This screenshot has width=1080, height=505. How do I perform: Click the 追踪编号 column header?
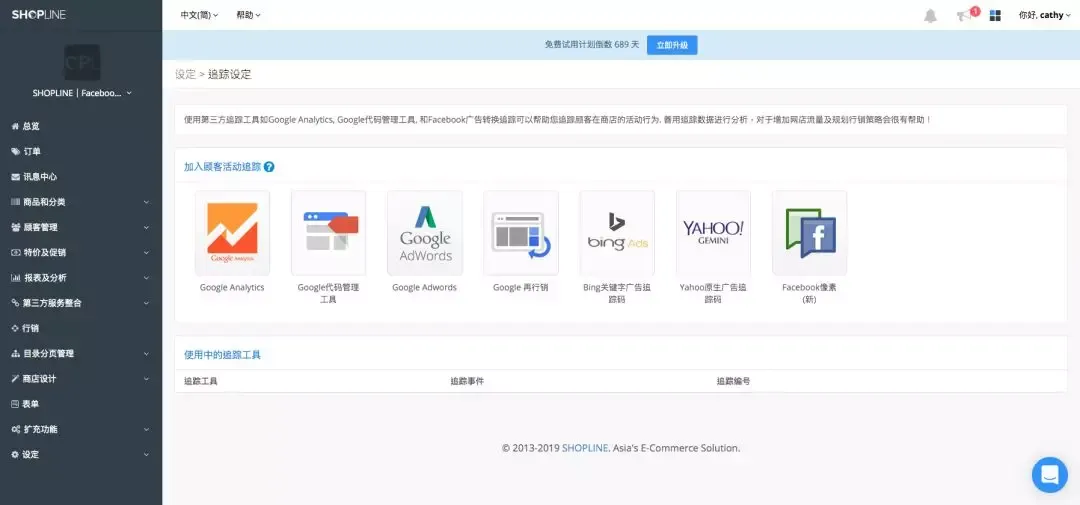click(734, 381)
